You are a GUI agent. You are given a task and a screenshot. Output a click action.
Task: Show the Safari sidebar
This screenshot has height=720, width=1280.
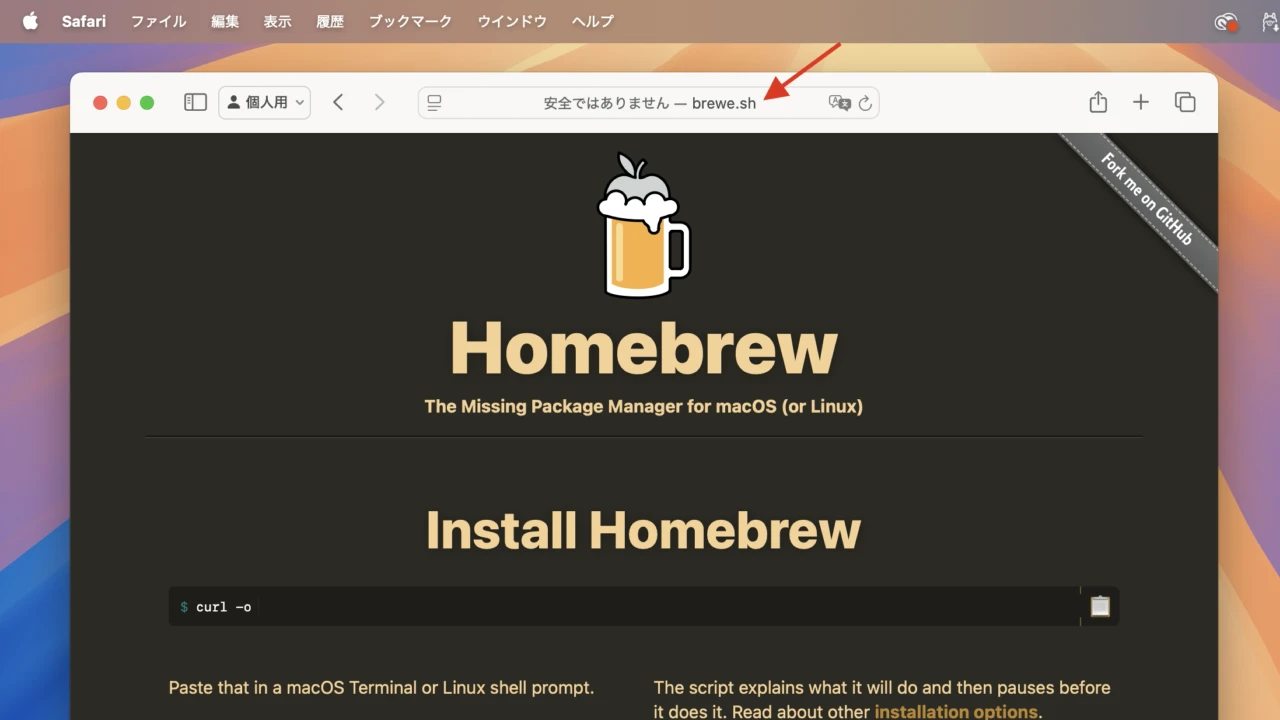click(195, 102)
